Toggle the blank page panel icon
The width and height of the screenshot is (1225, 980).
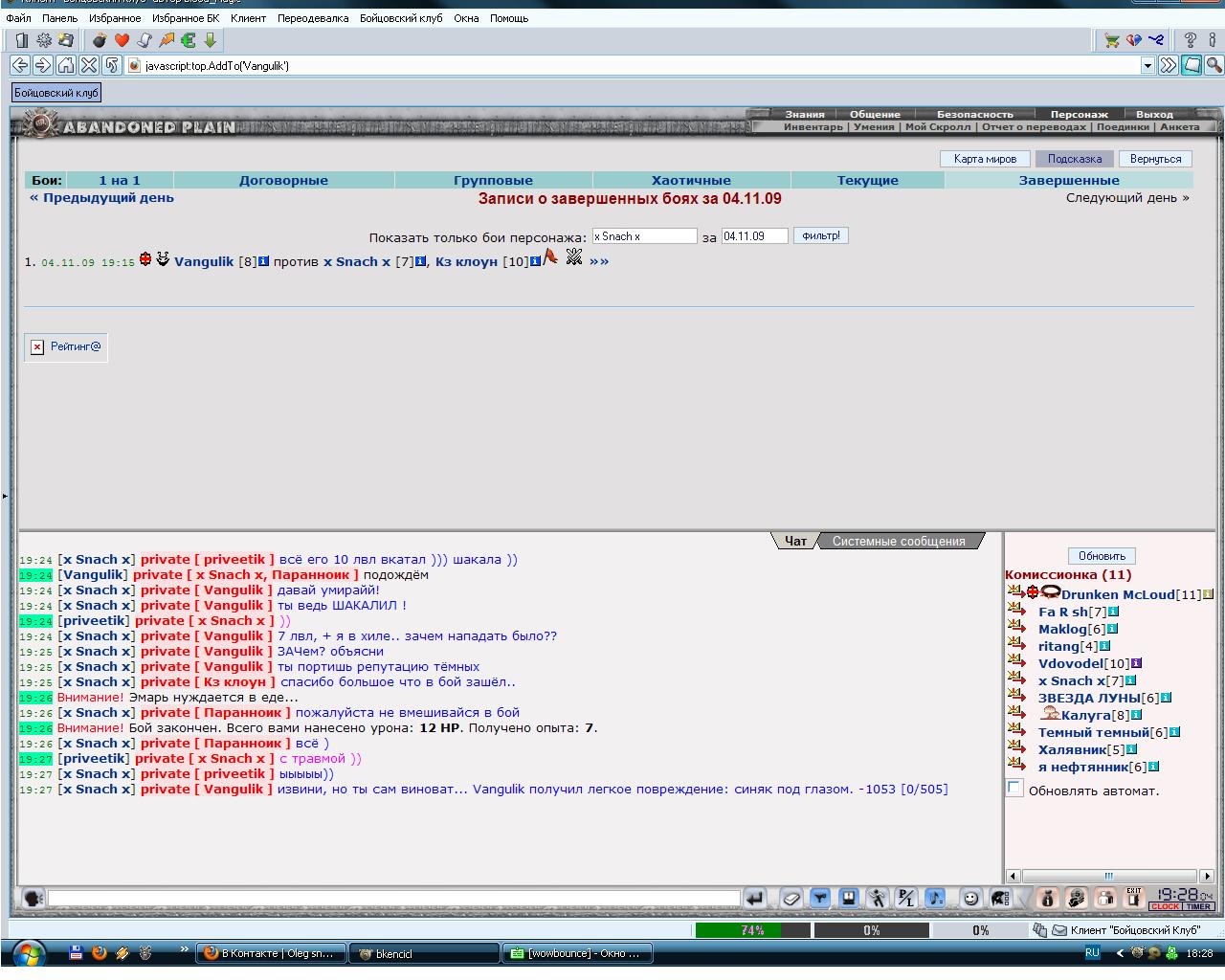tap(1192, 65)
